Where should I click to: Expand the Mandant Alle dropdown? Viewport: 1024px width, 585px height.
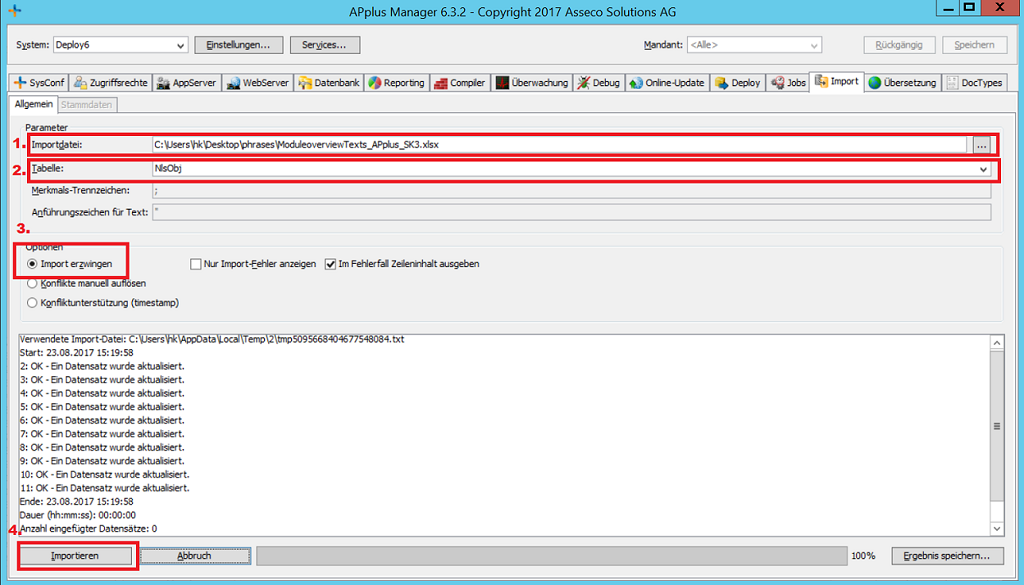(x=814, y=45)
